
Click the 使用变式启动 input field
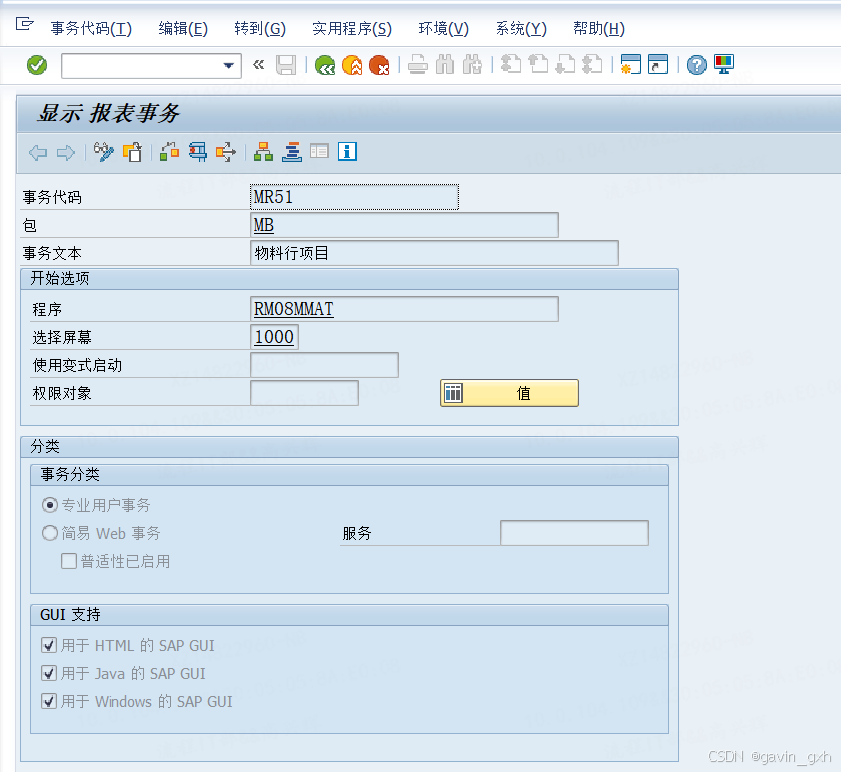324,365
